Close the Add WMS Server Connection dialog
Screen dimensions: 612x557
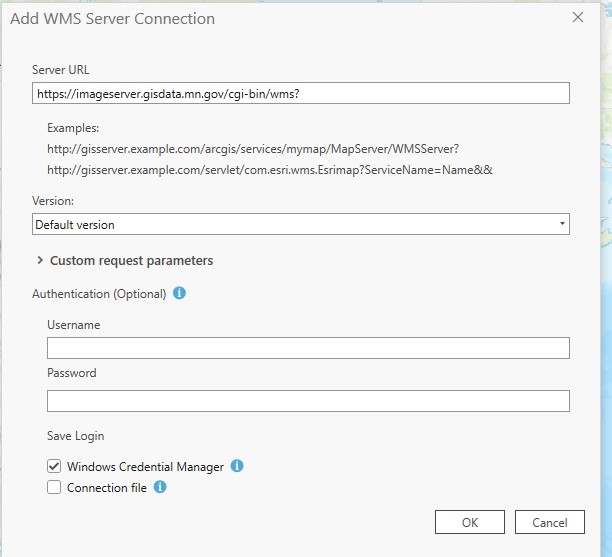pyautogui.click(x=578, y=18)
